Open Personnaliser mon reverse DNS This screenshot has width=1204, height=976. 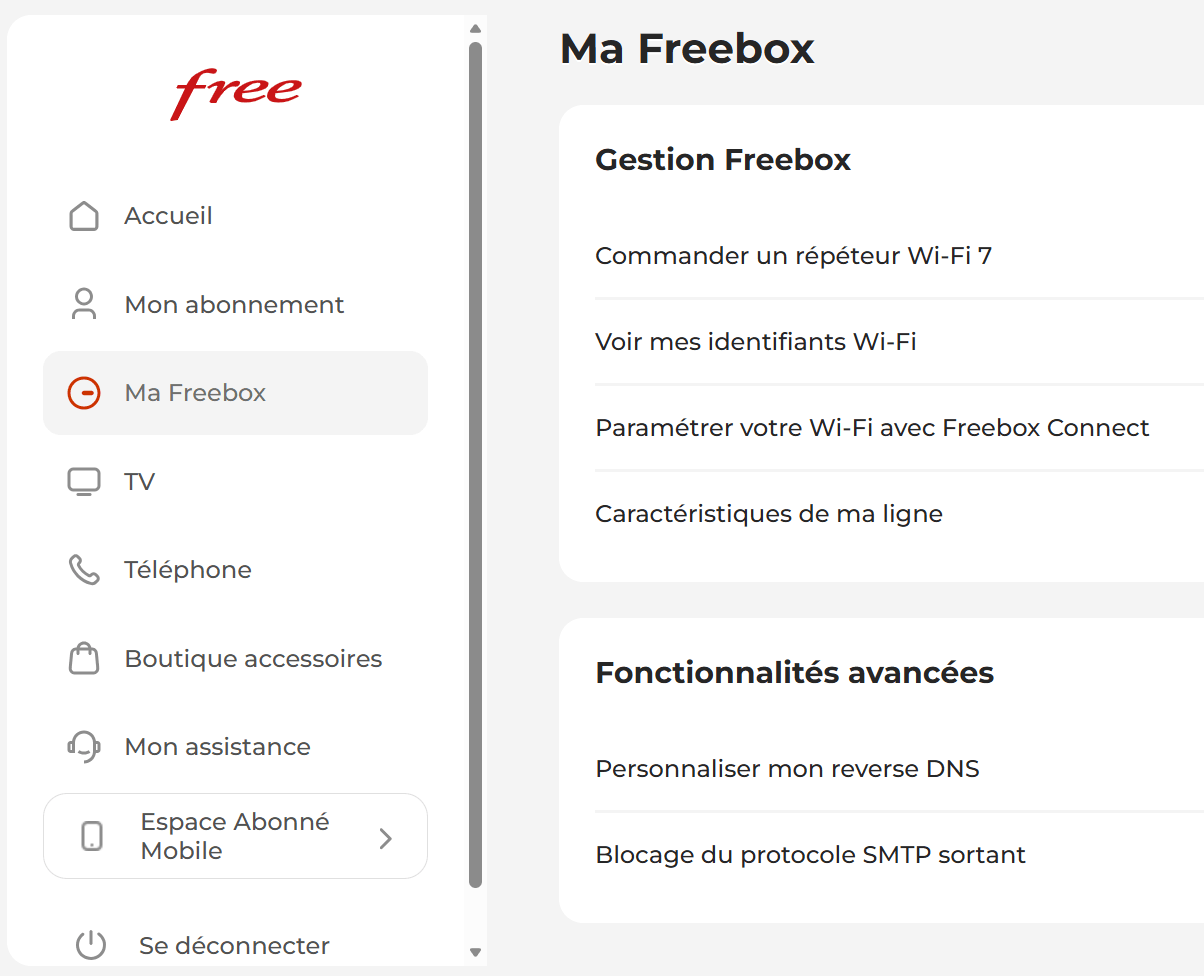pos(787,769)
